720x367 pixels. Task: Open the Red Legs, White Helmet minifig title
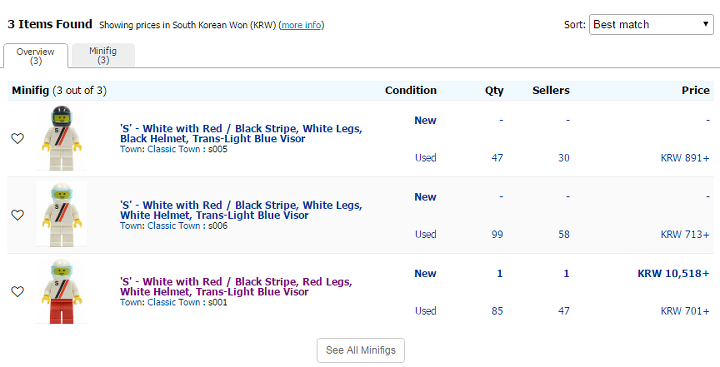tap(236, 287)
